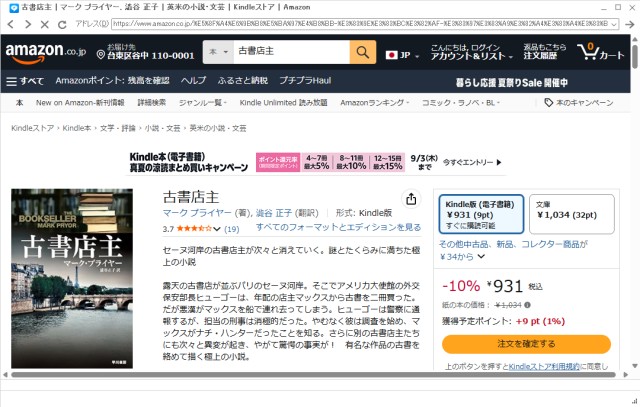
Task: Click Kindleストア breadcrumb
Action: pyautogui.click(x=32, y=128)
